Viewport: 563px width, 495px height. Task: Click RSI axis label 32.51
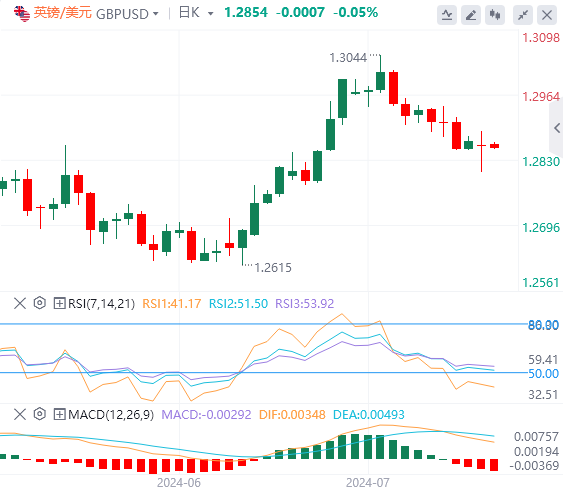pyautogui.click(x=544, y=395)
